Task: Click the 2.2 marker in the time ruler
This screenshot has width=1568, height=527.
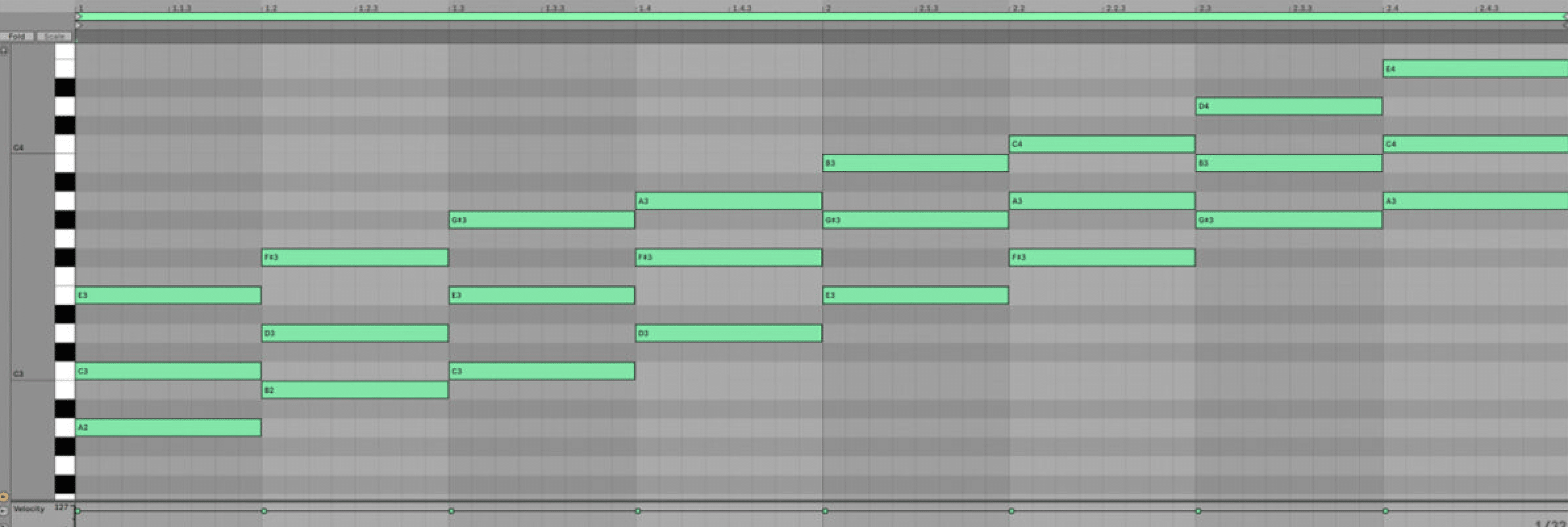Action: pyautogui.click(x=1017, y=8)
